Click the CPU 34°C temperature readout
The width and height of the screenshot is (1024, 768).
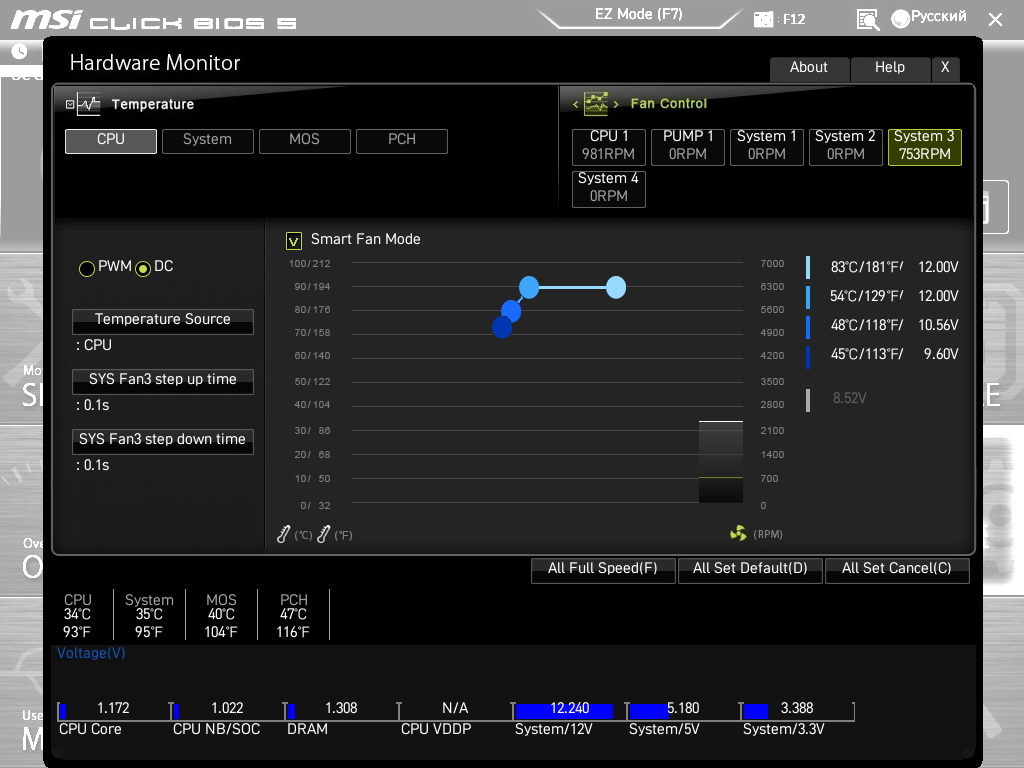pyautogui.click(x=77, y=615)
